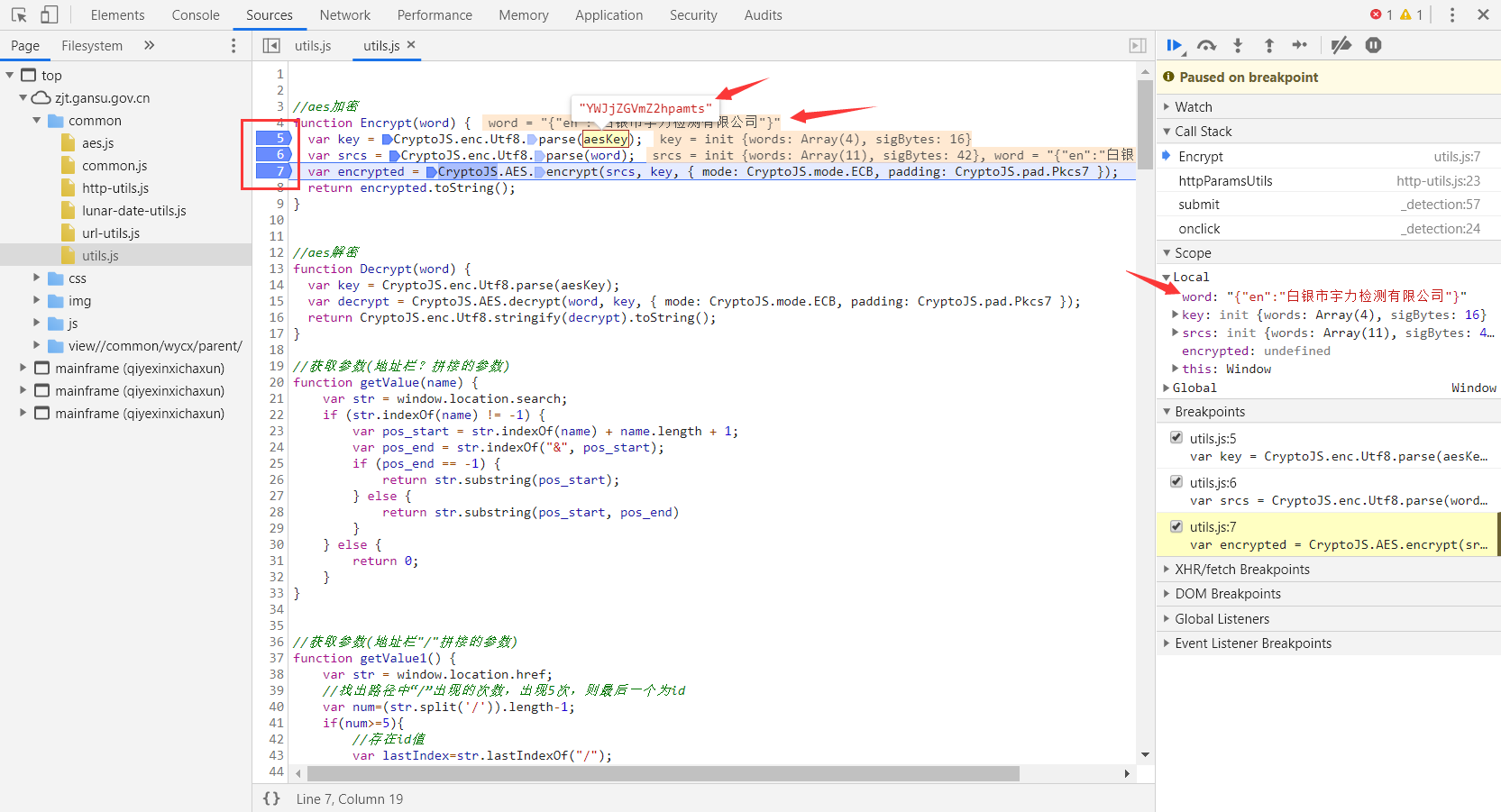This screenshot has width=1501, height=812.
Task: Click the inspect element picker icon
Action: 19,15
